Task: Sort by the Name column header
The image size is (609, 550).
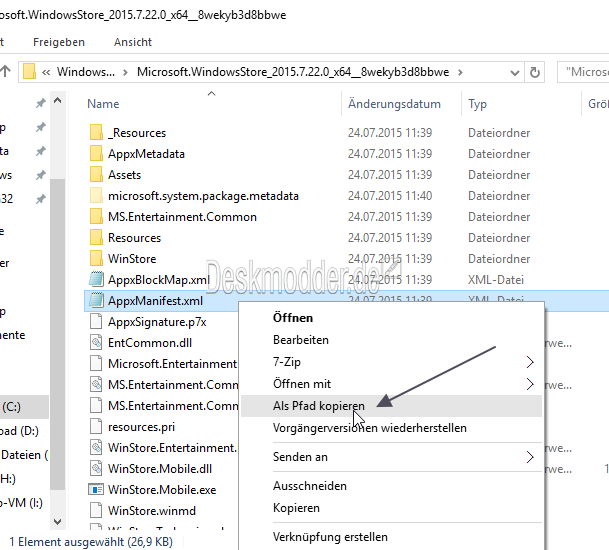Action: pos(103,104)
